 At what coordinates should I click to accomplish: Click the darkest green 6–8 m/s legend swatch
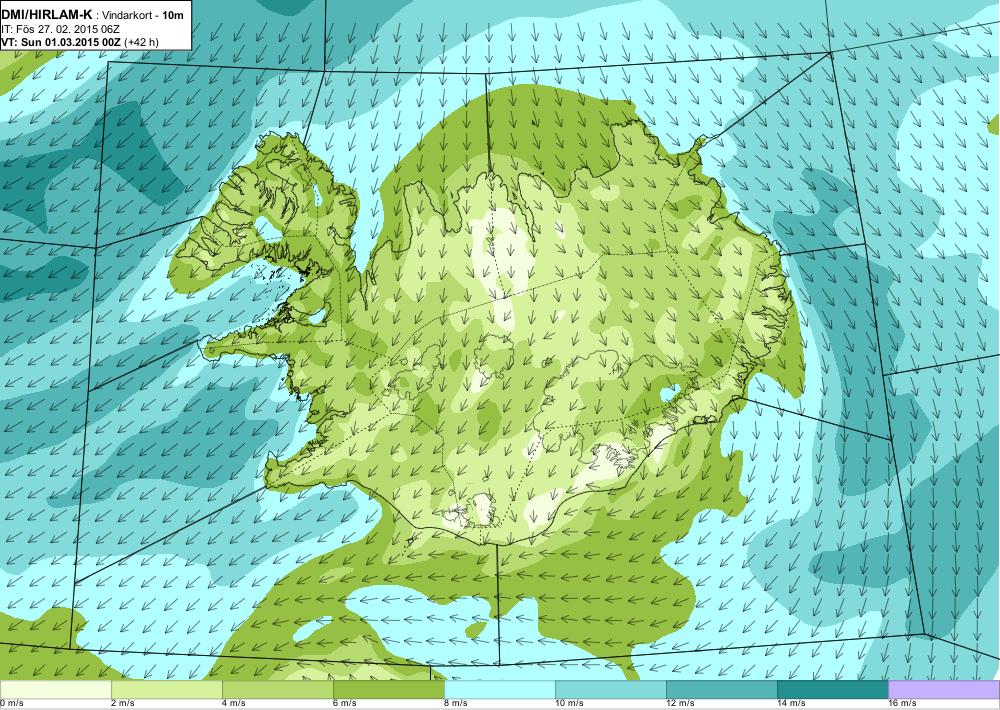[388, 690]
